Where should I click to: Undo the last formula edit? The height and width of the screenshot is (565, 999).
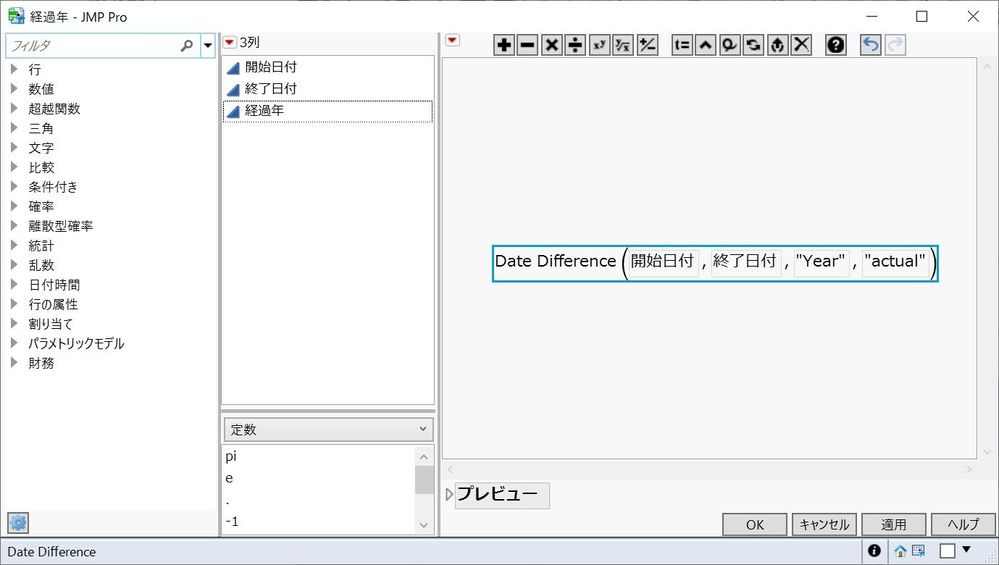pyautogui.click(x=871, y=45)
